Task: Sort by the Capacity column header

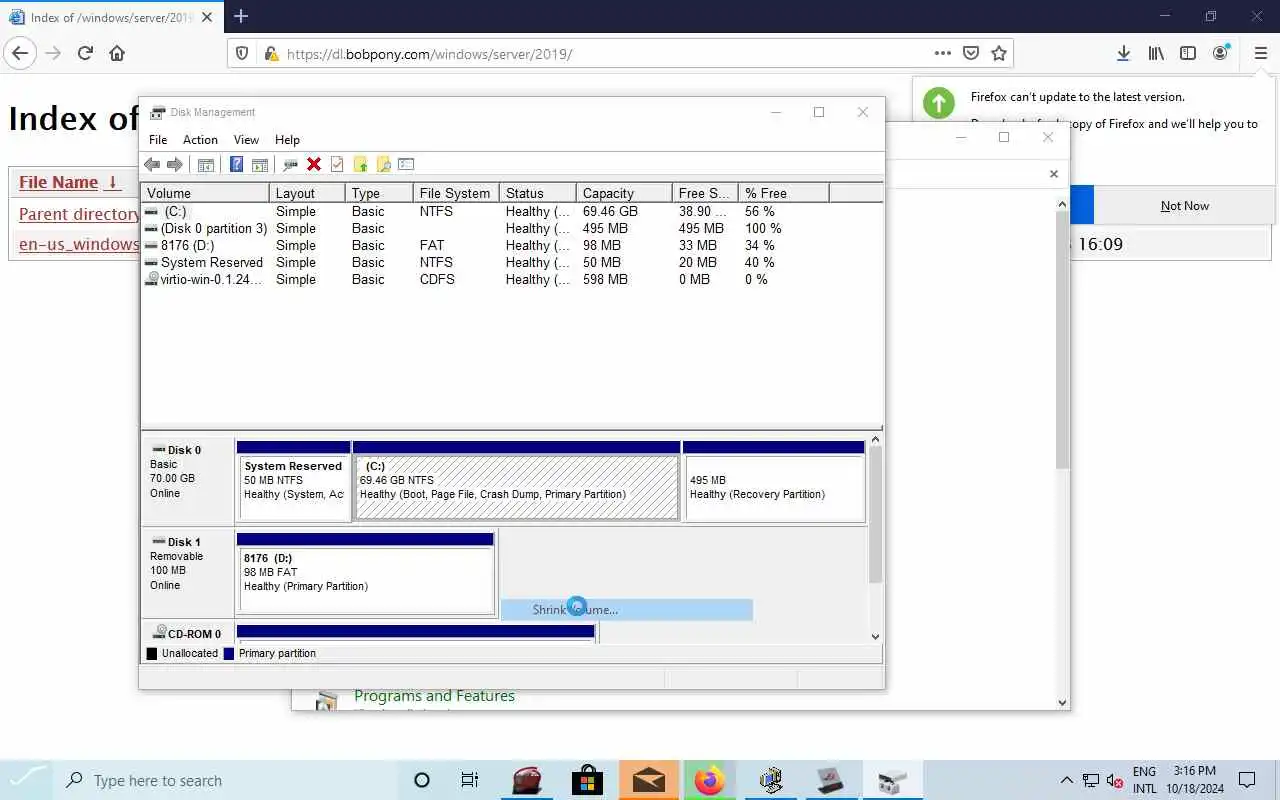Action: 623,193
